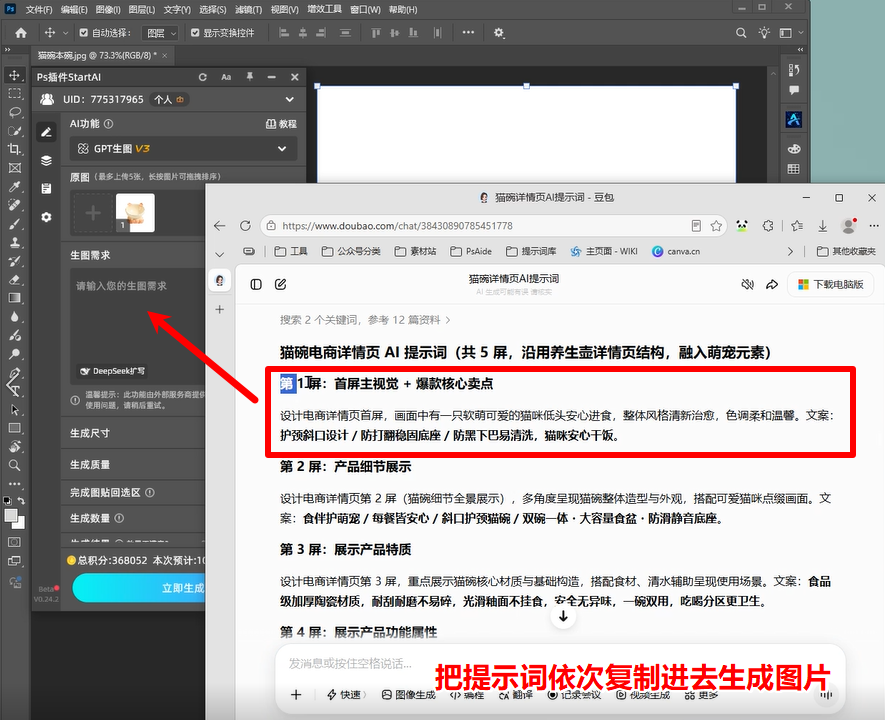Click the 下载电脑版 button
The width and height of the screenshot is (885, 720).
coord(830,284)
